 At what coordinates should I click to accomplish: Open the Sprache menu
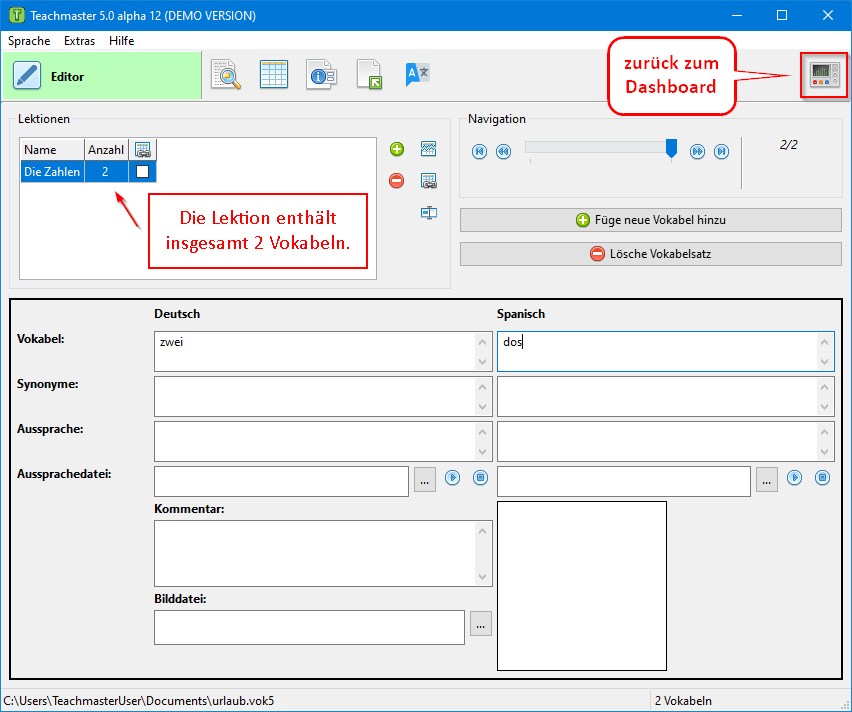tap(29, 41)
